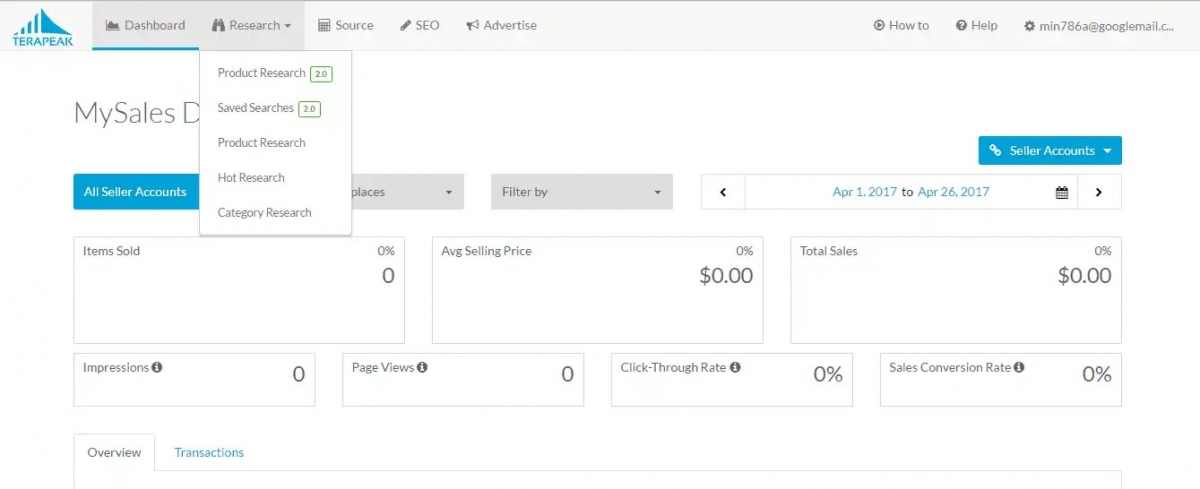Screen dimensions: 1200x489
Task: Select Hot Research from Research menu
Action: (x=251, y=178)
